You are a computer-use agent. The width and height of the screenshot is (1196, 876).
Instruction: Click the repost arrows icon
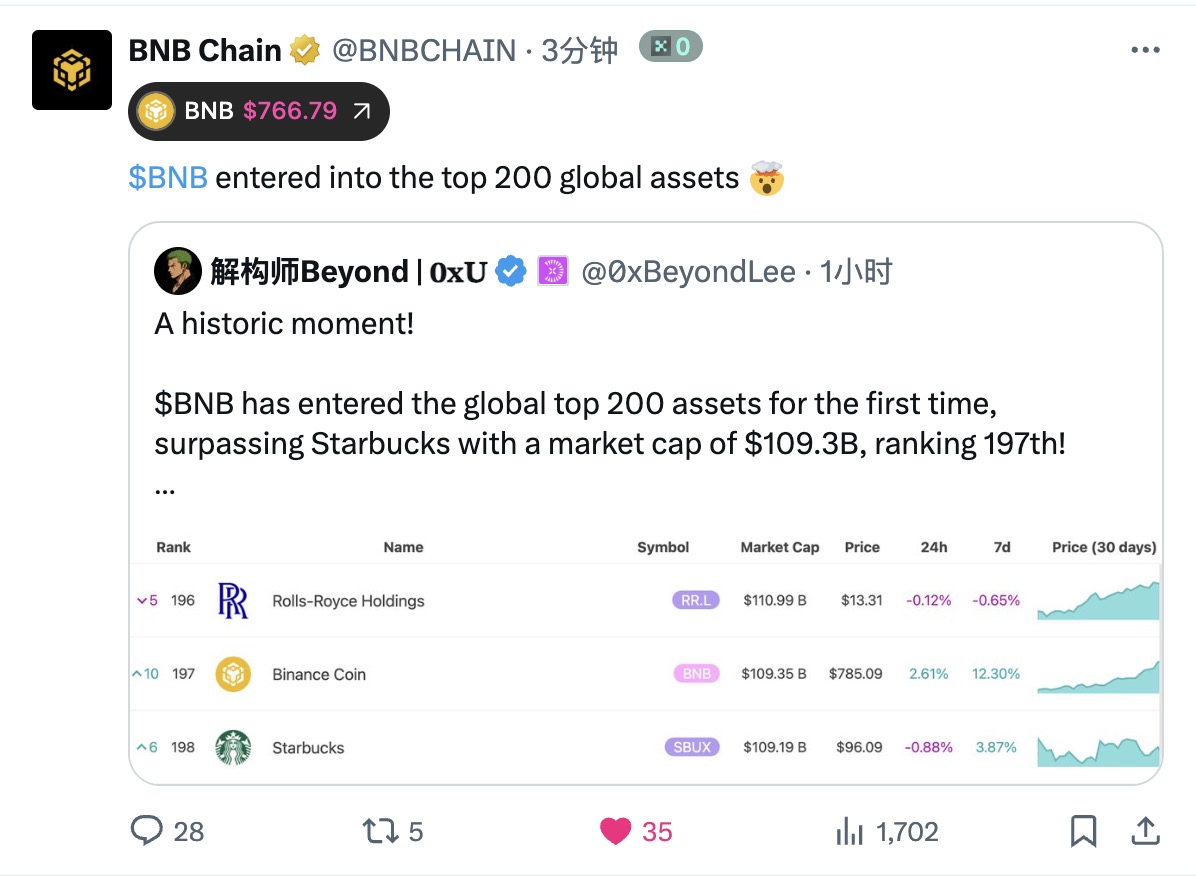(380, 831)
